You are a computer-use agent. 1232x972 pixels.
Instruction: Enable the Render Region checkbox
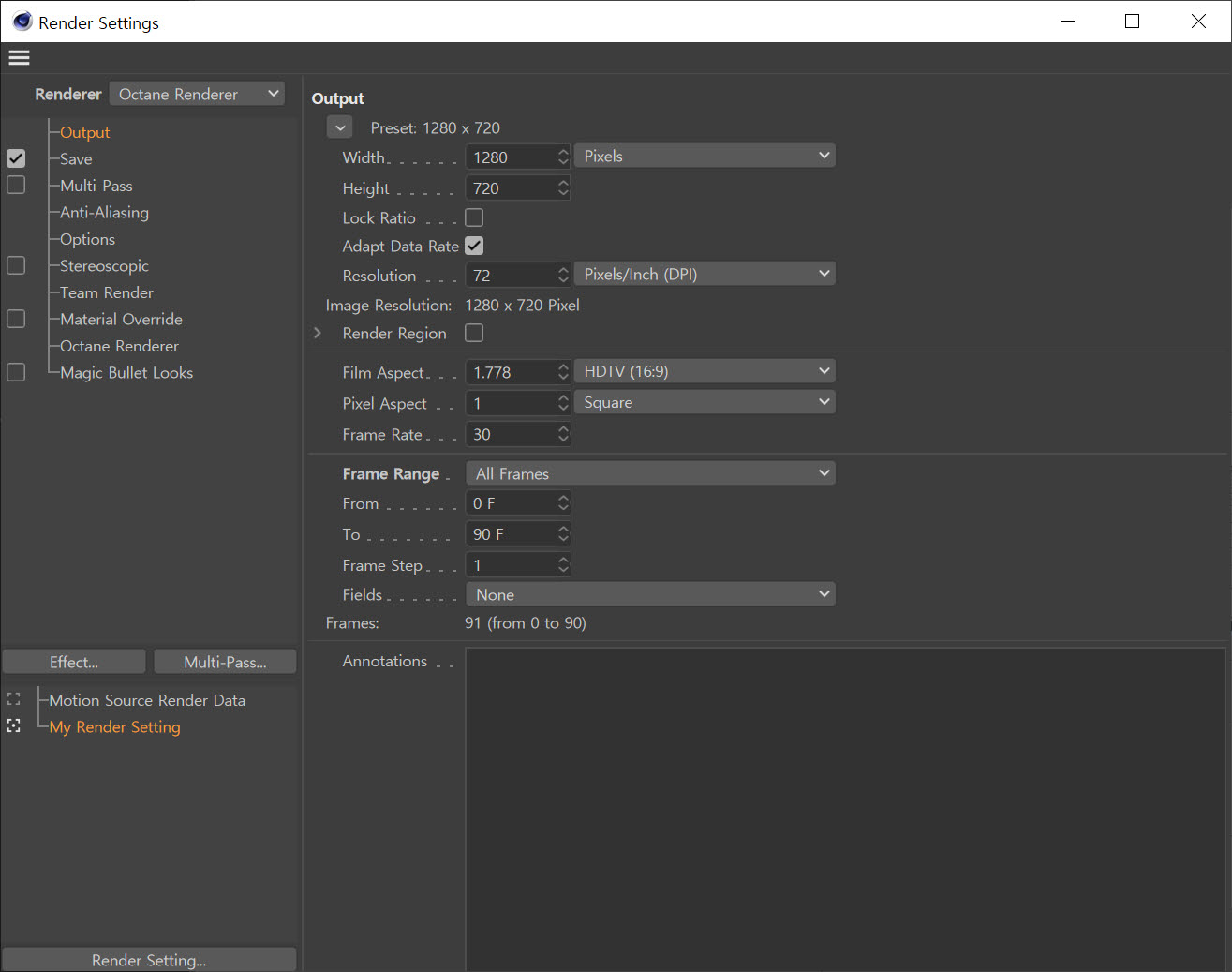474,333
